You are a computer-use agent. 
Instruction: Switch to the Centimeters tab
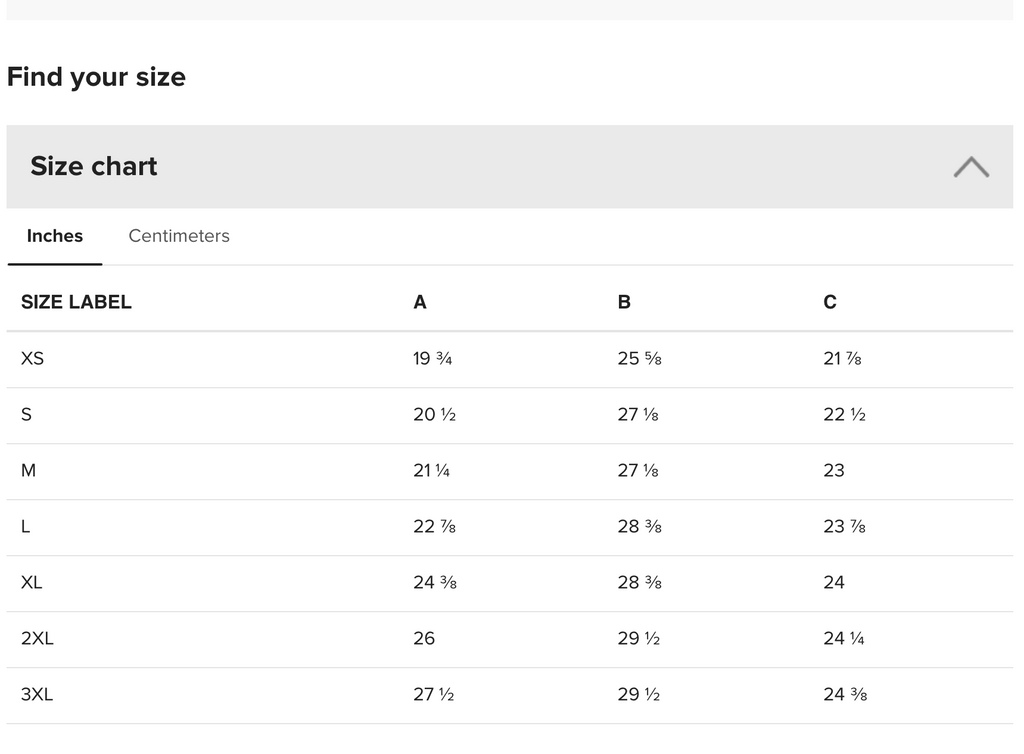click(179, 236)
